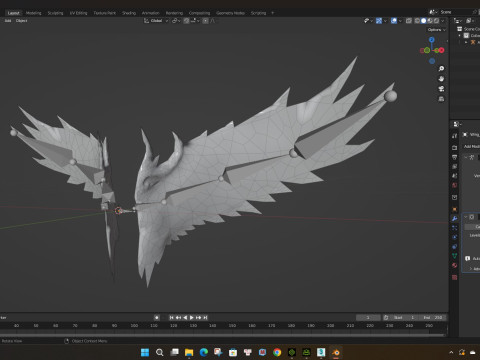Open Chrome from the Windows taskbar
480x360 pixels.
coord(277,352)
